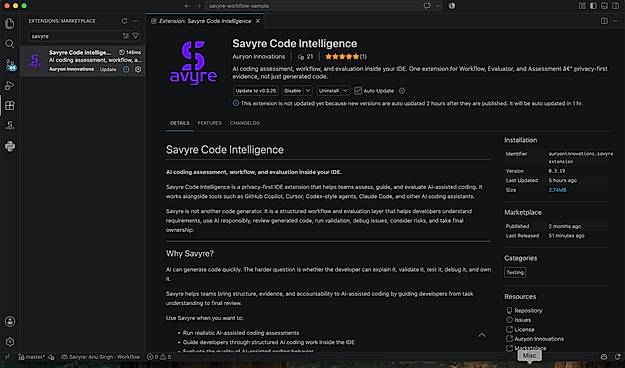
Task: Expand the Uninstall button dropdown arrow
Action: tap(346, 91)
